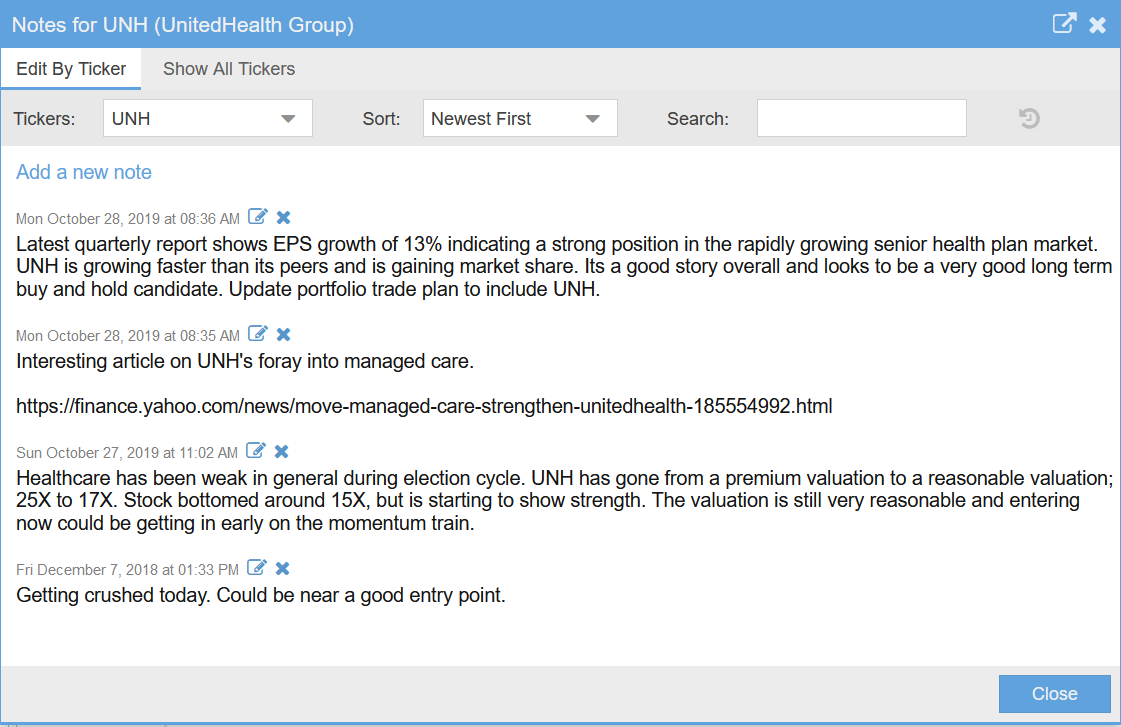Switch to the Edit By Ticker tab
The width and height of the screenshot is (1121, 727).
[71, 69]
